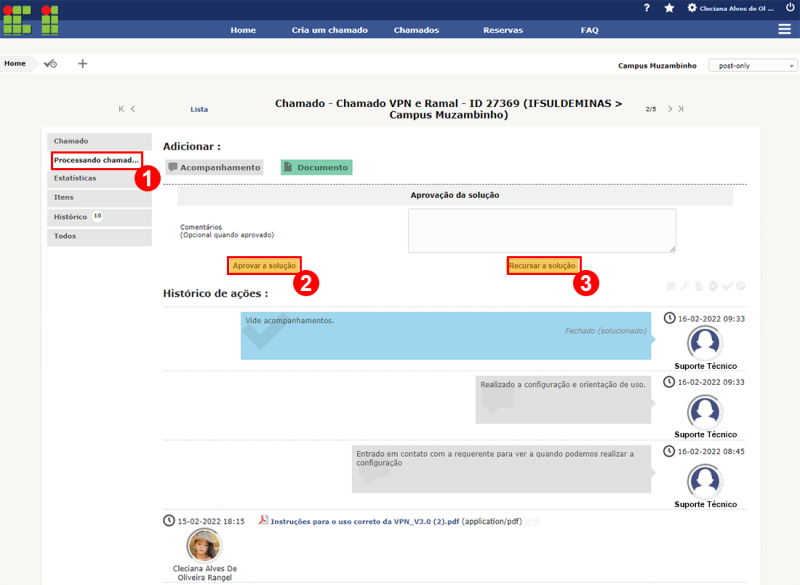Click the institution logo at top left
The height and width of the screenshot is (585, 800).
pyautogui.click(x=31, y=19)
